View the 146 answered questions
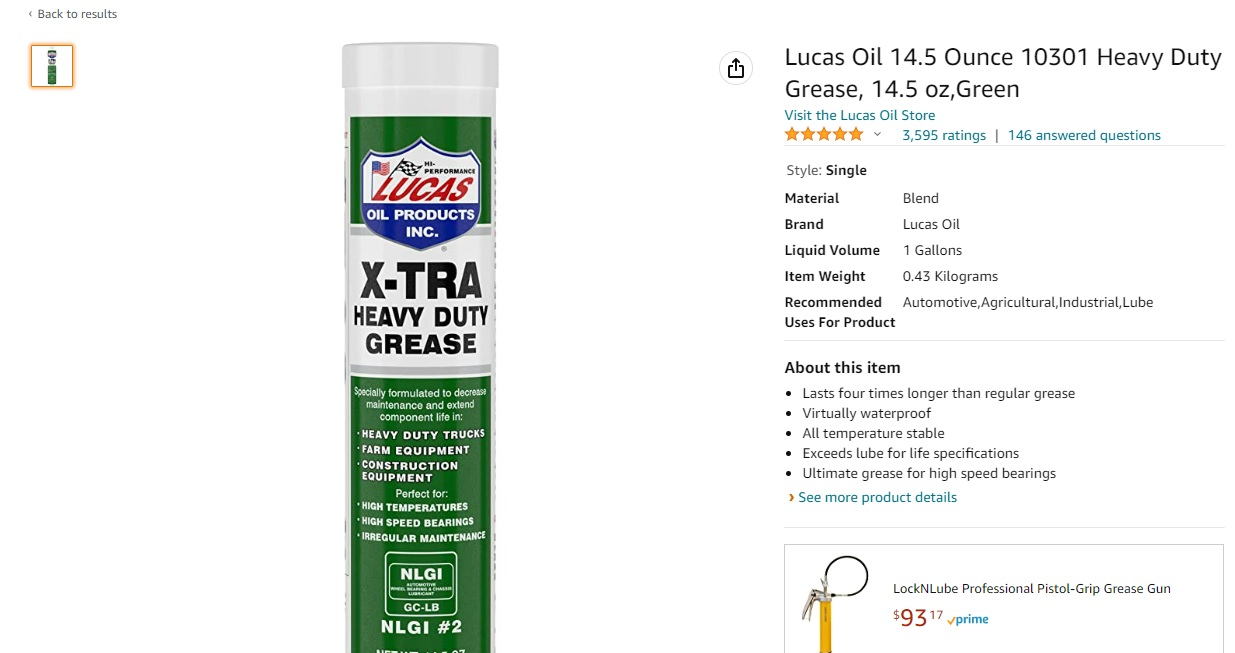1235x653 pixels. tap(1084, 135)
